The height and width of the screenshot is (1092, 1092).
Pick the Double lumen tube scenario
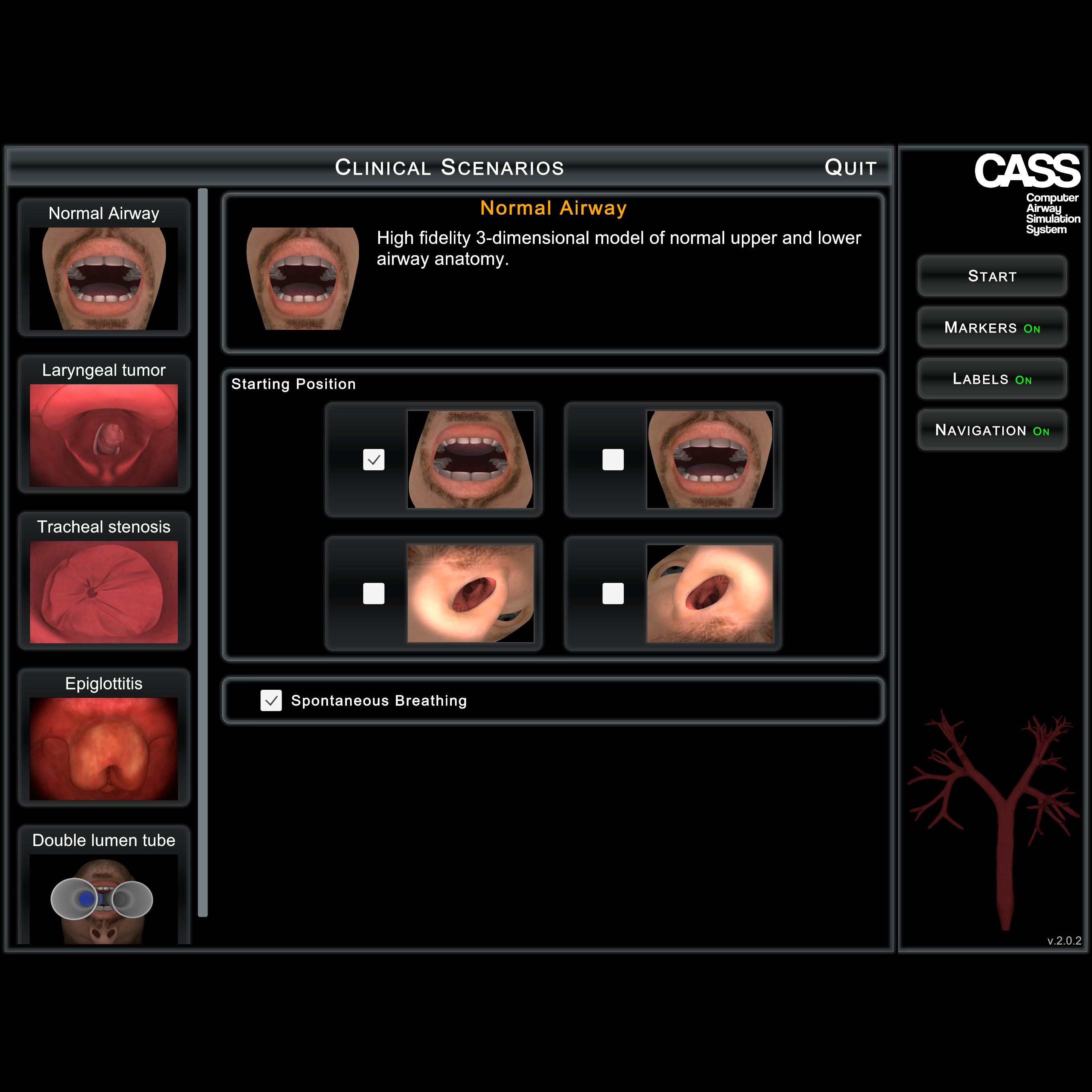pos(103,898)
